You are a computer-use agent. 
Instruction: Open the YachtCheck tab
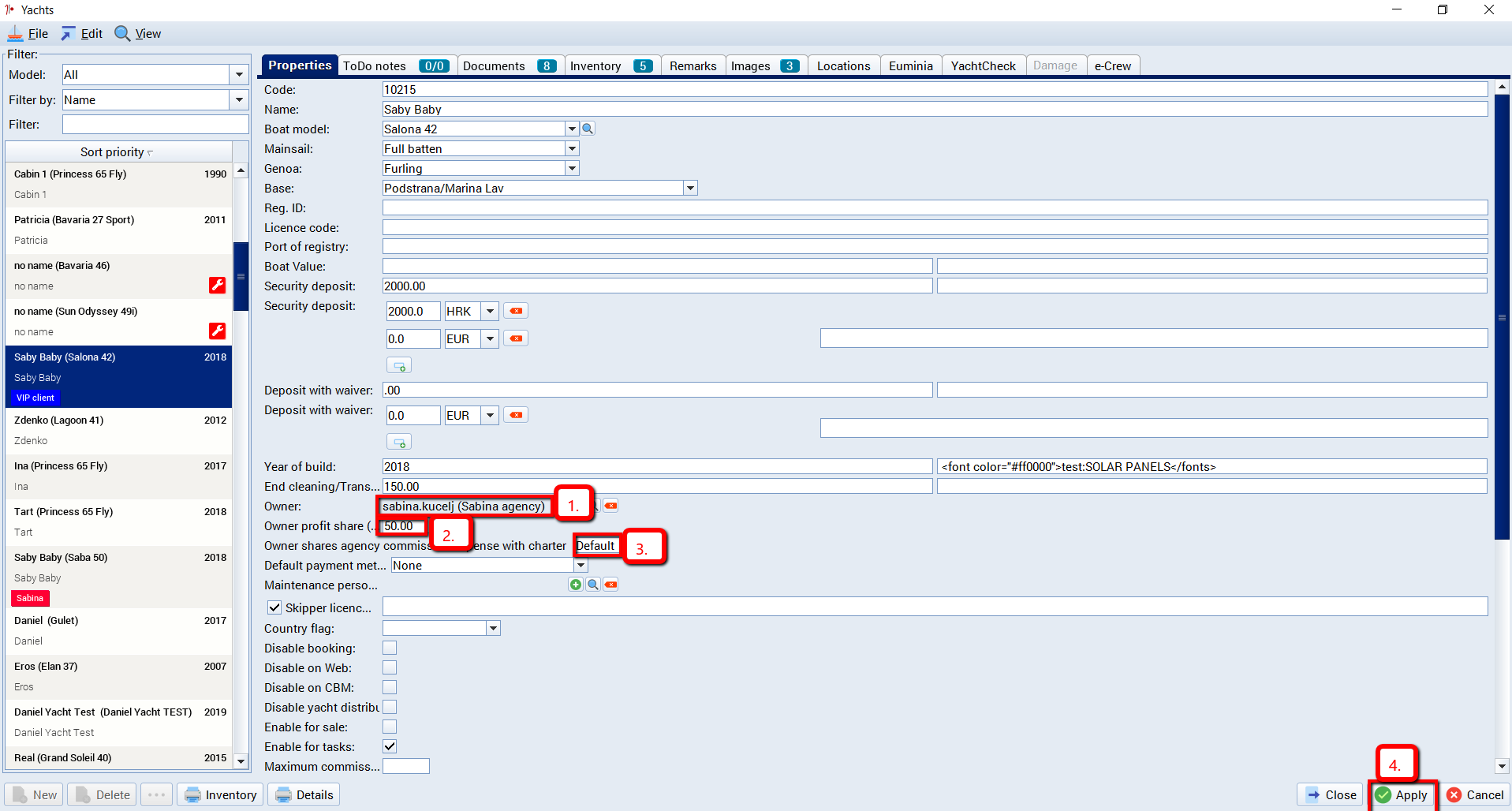click(984, 65)
